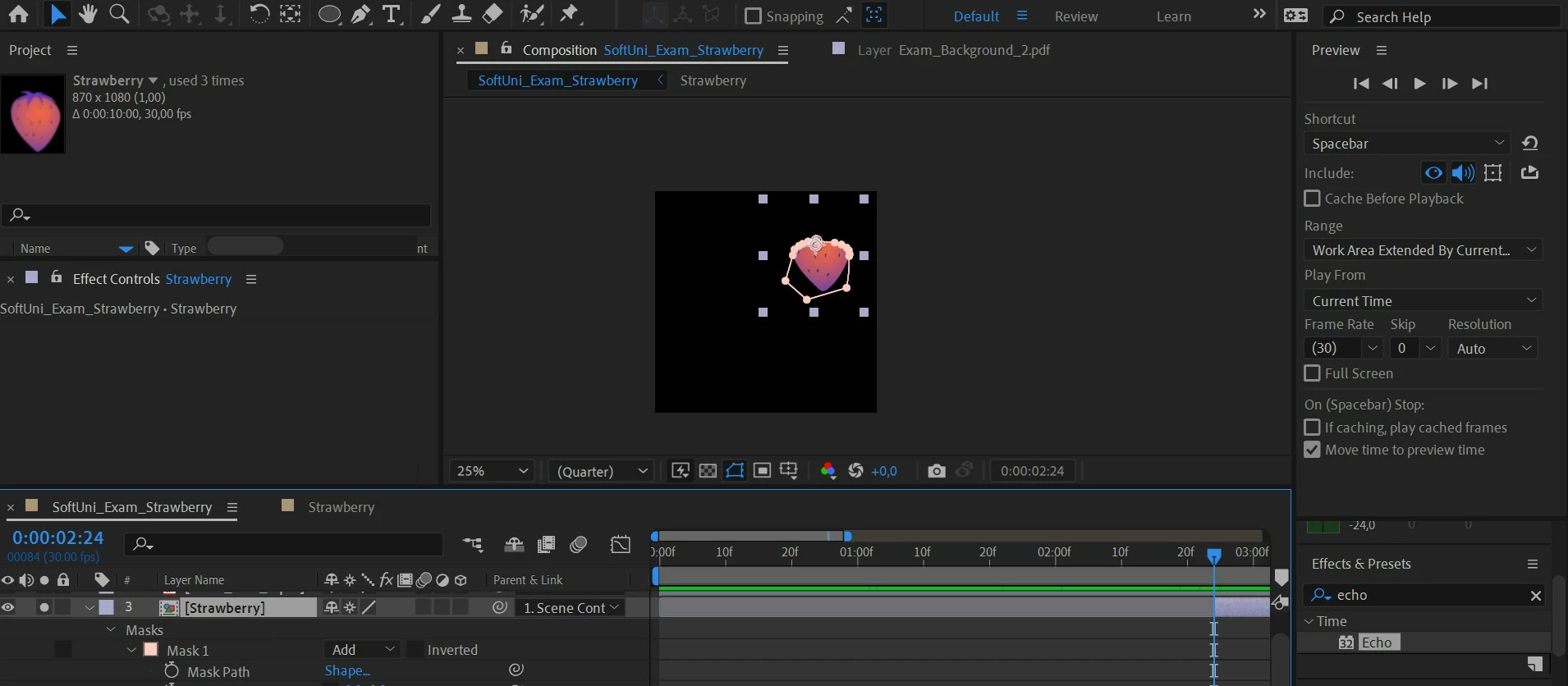
Task: Select the Hand tool
Action: tap(88, 14)
